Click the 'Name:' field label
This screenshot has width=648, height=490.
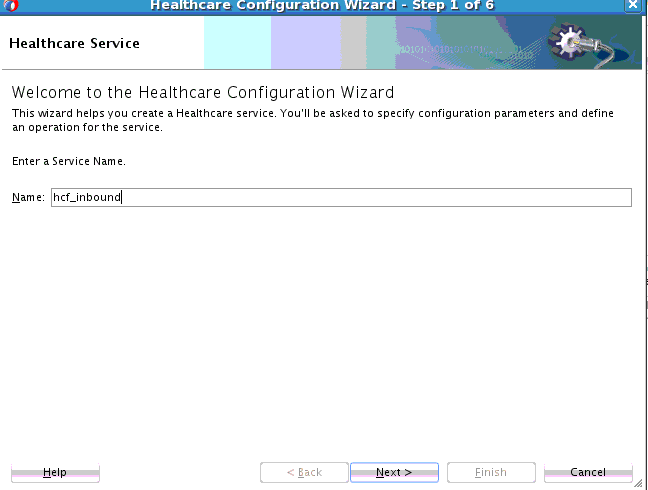28,197
